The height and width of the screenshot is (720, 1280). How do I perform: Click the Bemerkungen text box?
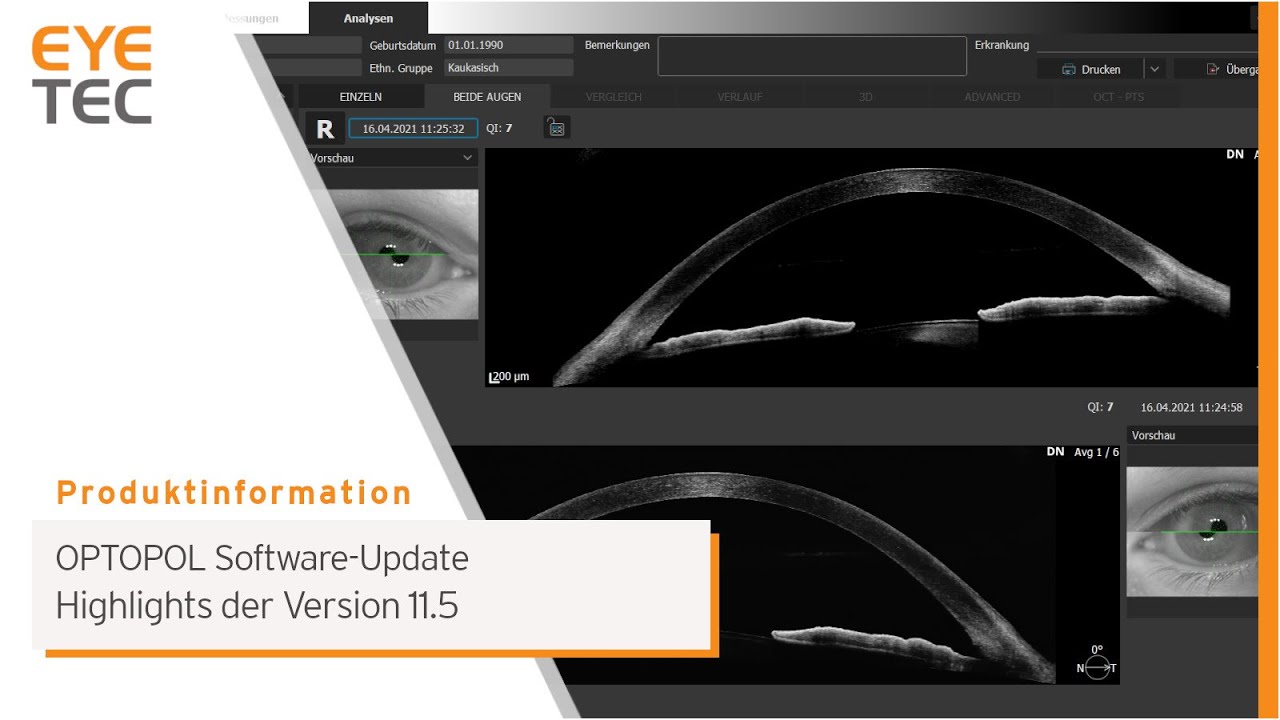812,56
